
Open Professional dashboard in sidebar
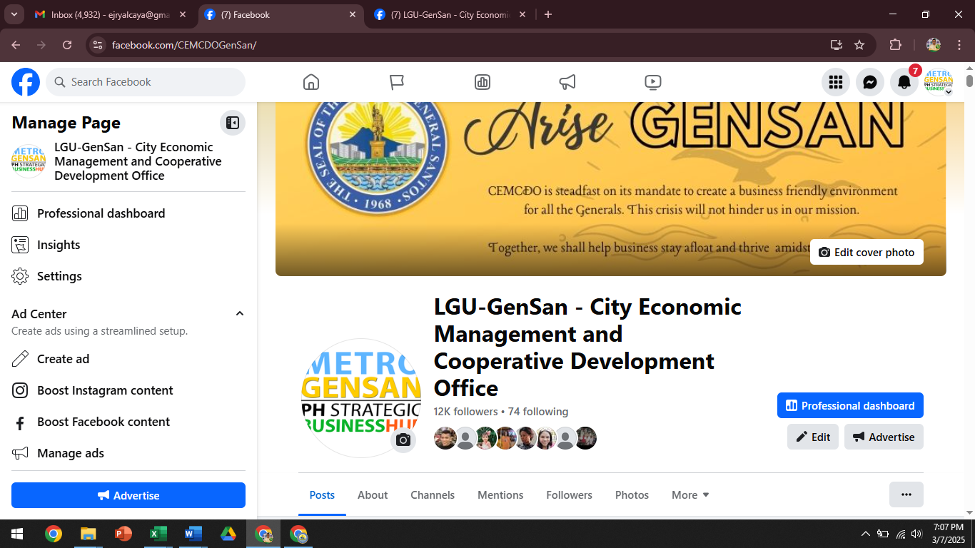[x=128, y=214]
